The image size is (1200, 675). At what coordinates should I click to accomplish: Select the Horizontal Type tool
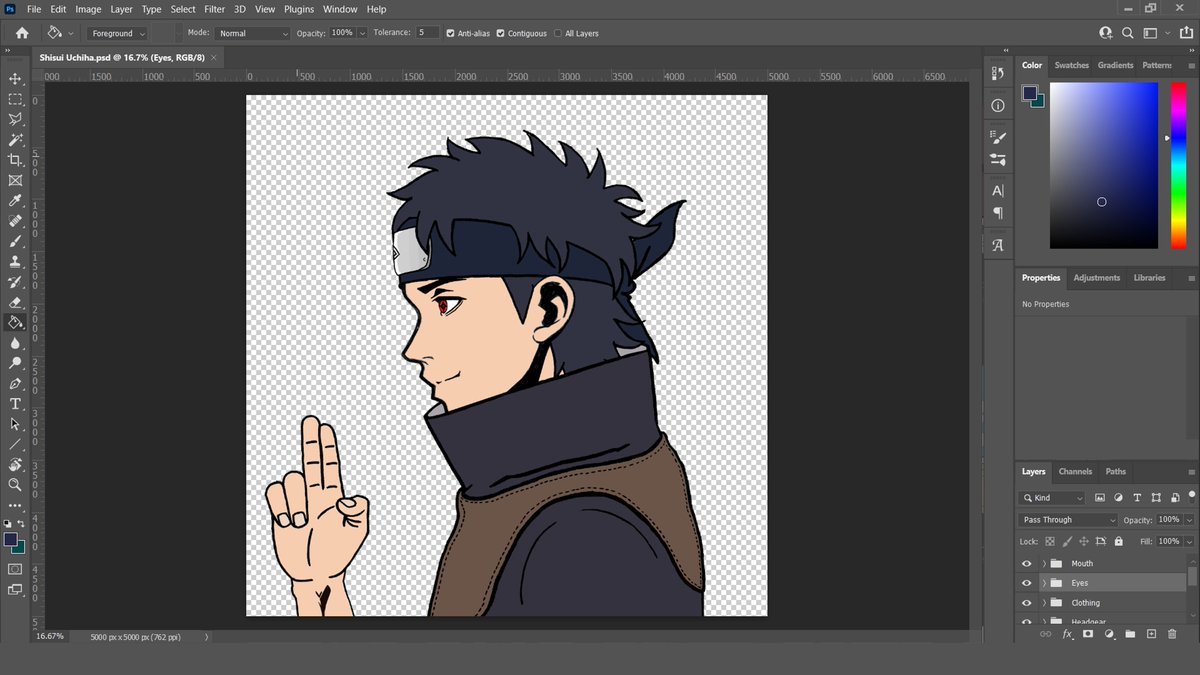pos(15,404)
